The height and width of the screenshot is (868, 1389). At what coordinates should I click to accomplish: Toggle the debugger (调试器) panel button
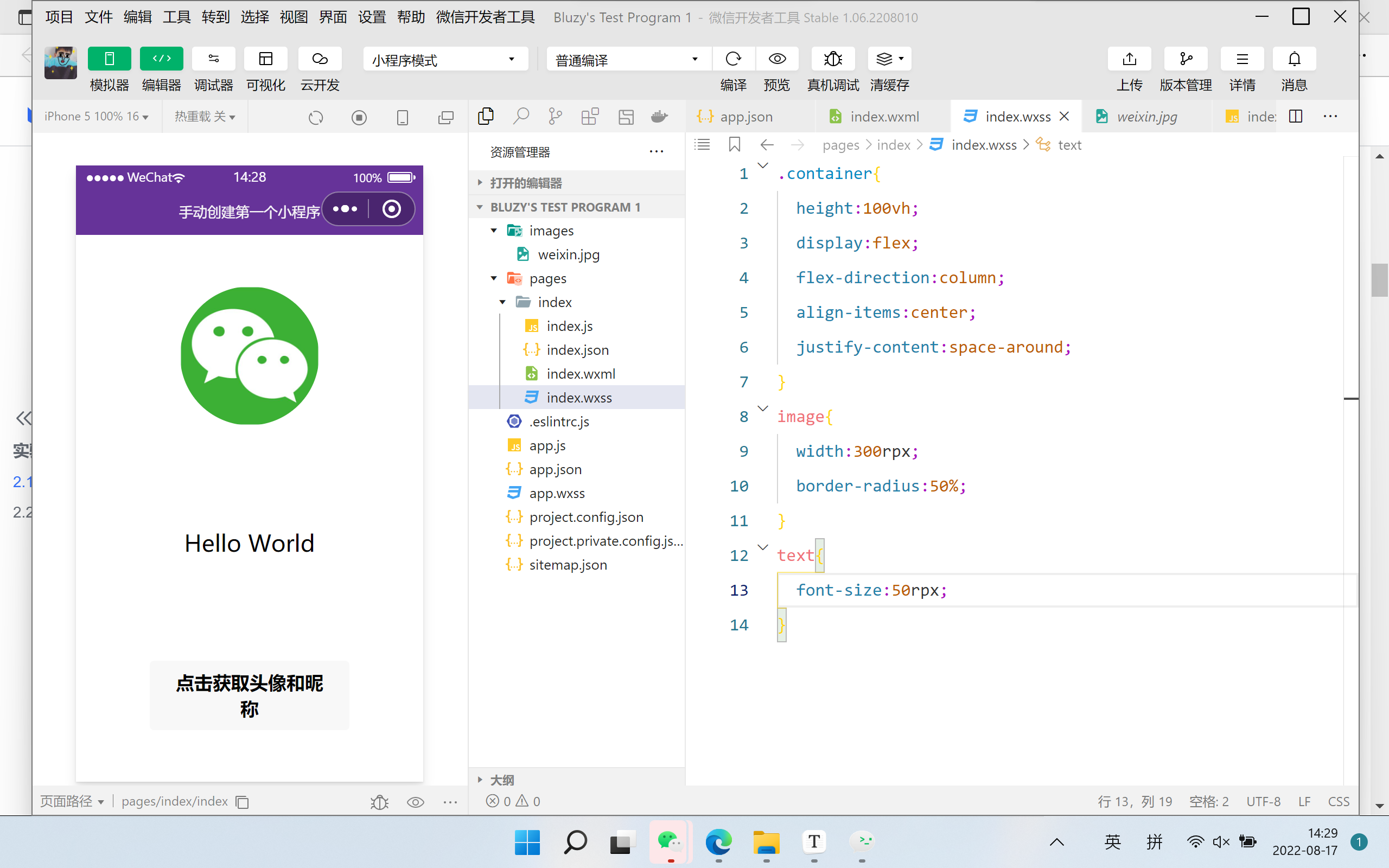click(x=214, y=59)
